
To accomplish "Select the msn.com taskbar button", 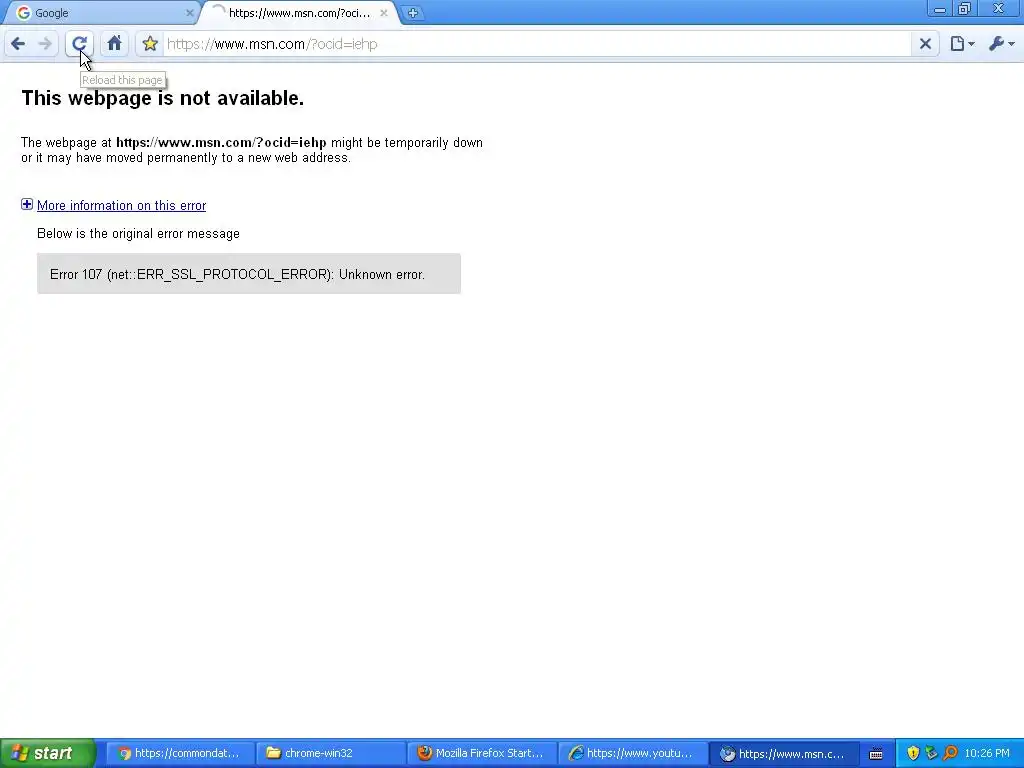I will click(784, 753).
